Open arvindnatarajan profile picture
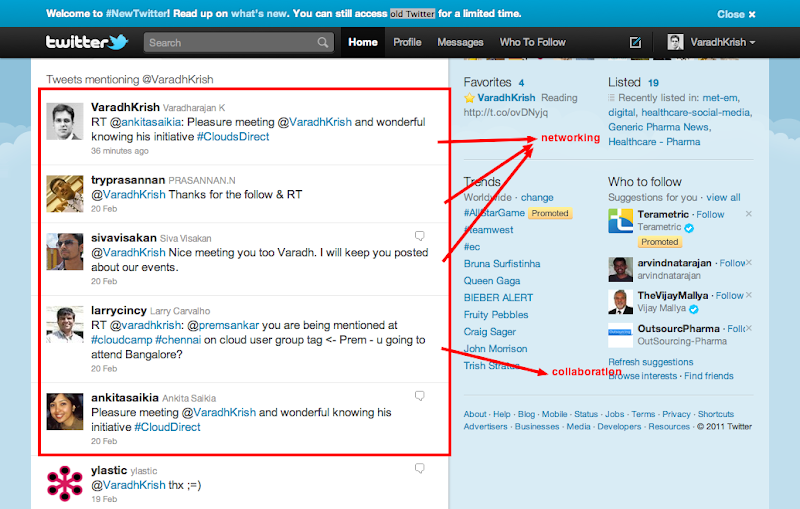This screenshot has height=509, width=800. (620, 269)
